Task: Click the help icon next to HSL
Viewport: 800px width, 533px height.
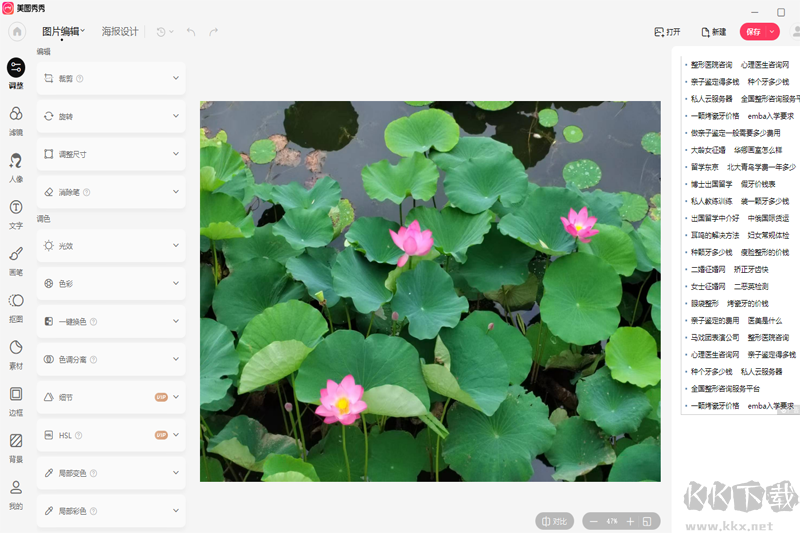Action: (79, 436)
